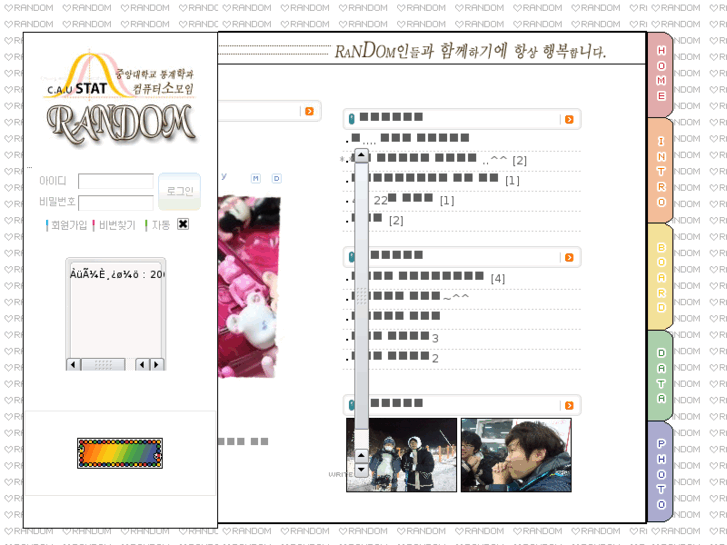
Task: Click the visitor counter box left scroll arrow
Action: point(73,365)
